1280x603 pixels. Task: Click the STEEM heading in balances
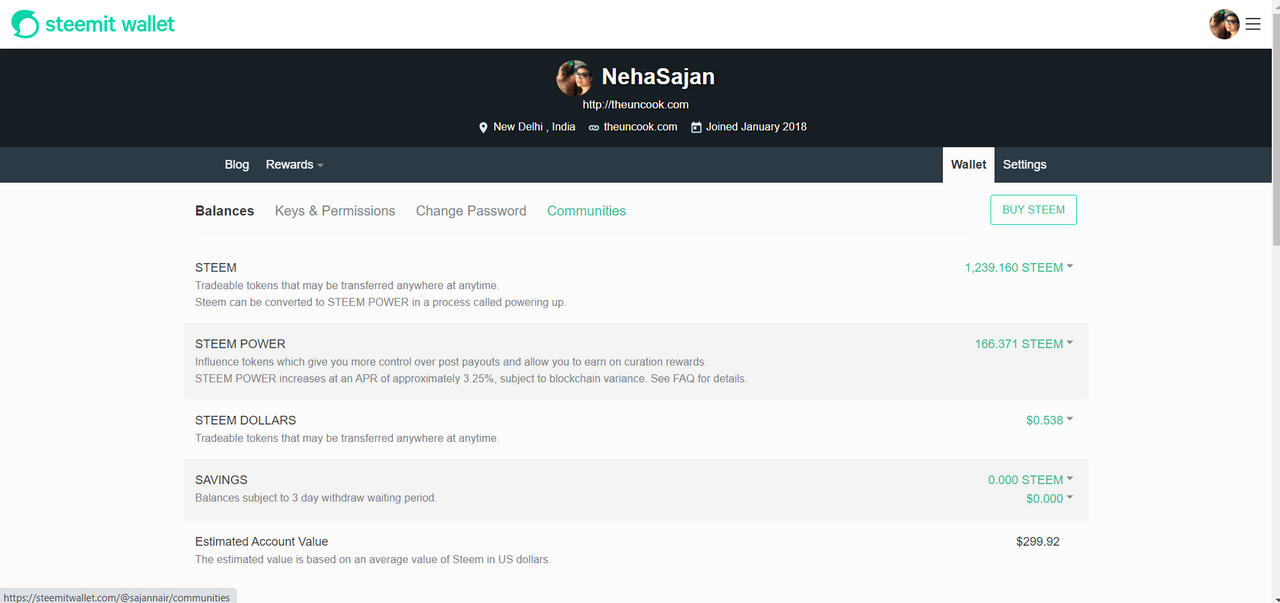(216, 268)
